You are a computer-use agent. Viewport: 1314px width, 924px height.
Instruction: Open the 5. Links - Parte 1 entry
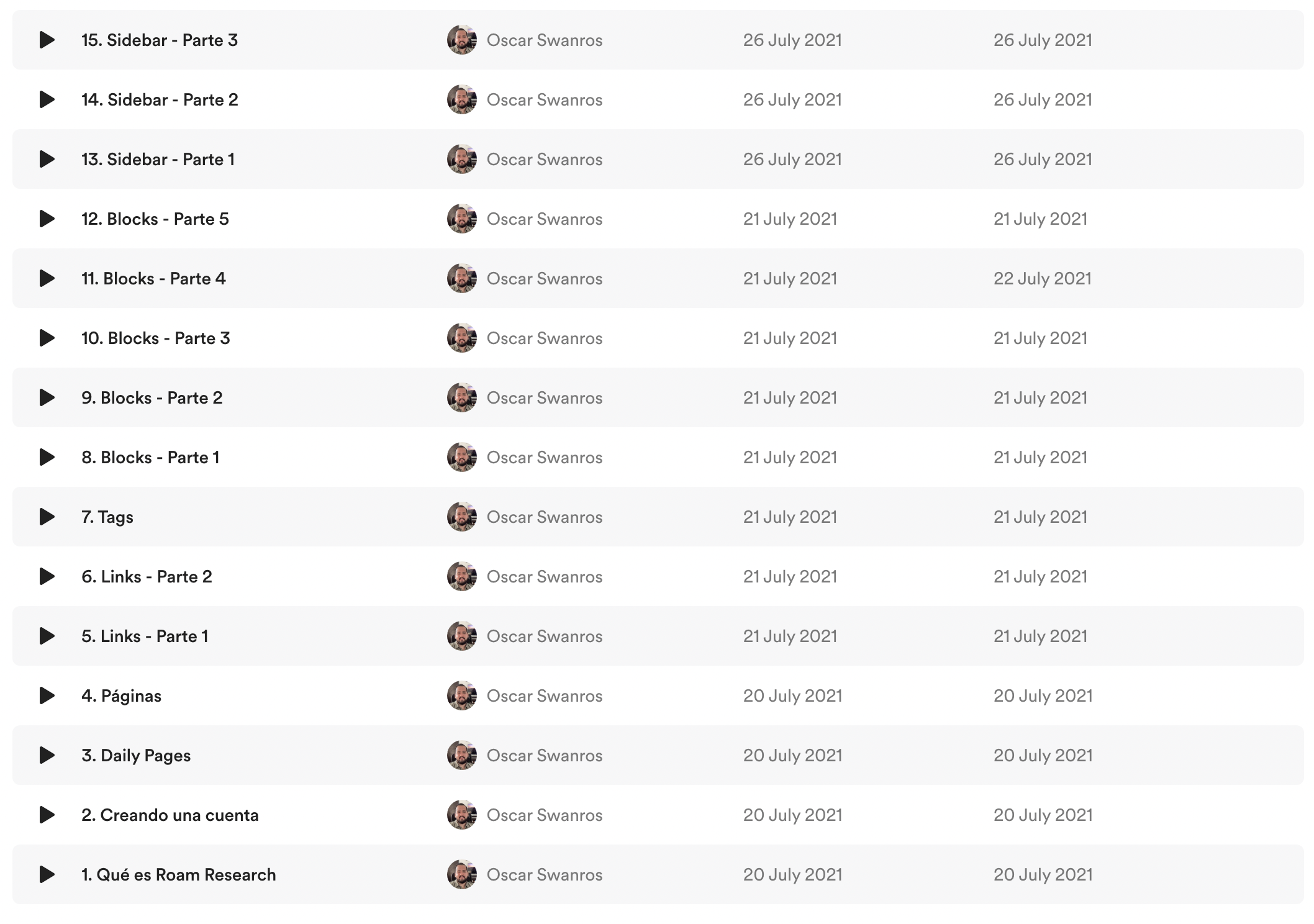pyautogui.click(x=145, y=636)
